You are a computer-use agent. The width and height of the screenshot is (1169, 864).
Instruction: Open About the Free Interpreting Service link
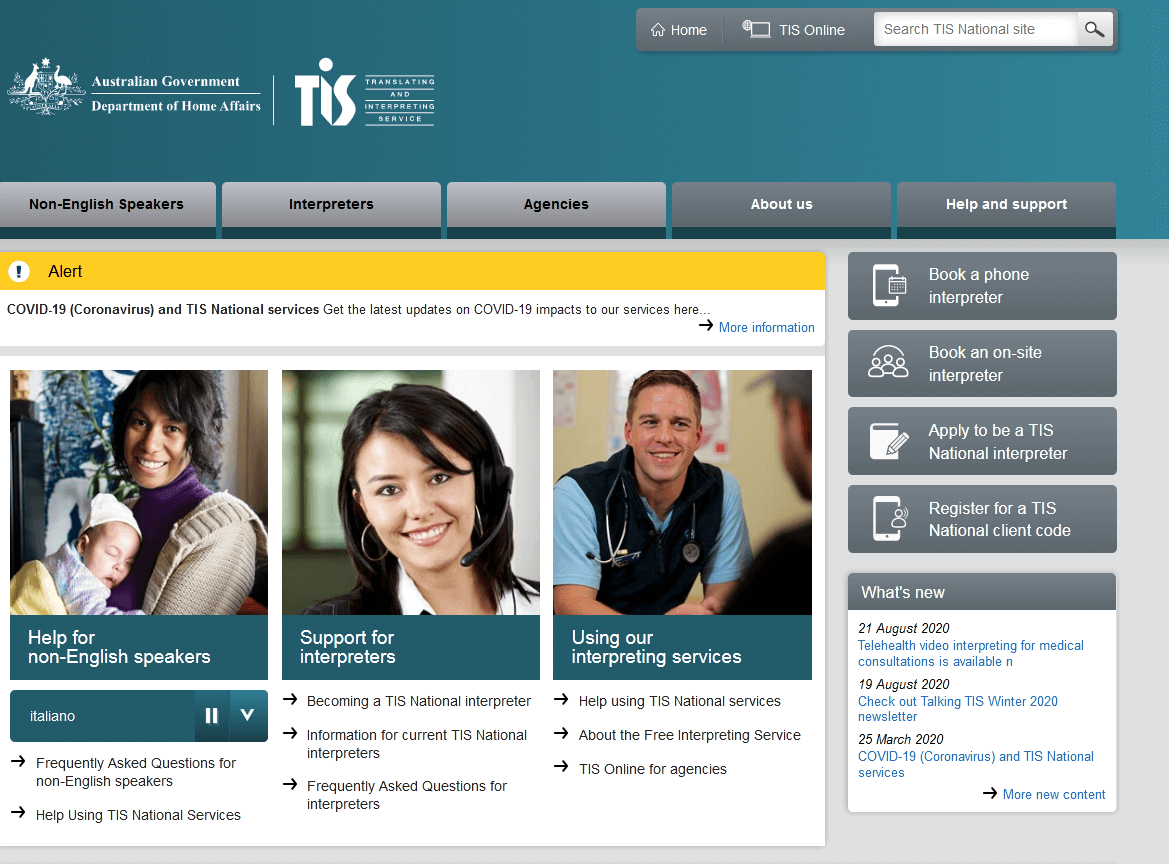(x=690, y=735)
